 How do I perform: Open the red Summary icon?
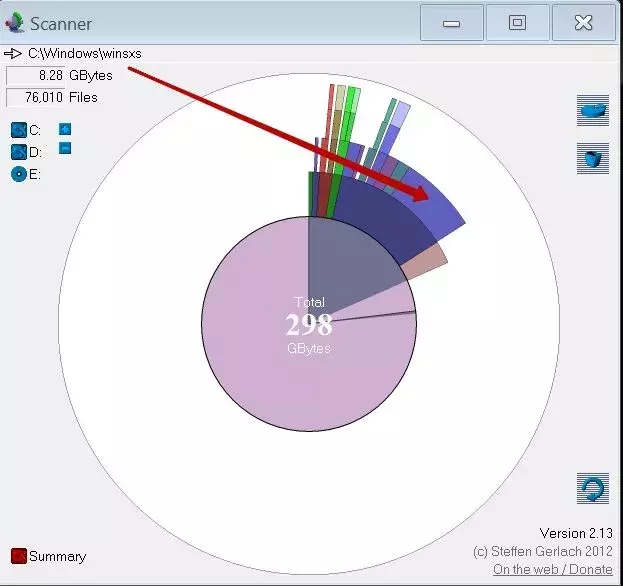coord(18,556)
